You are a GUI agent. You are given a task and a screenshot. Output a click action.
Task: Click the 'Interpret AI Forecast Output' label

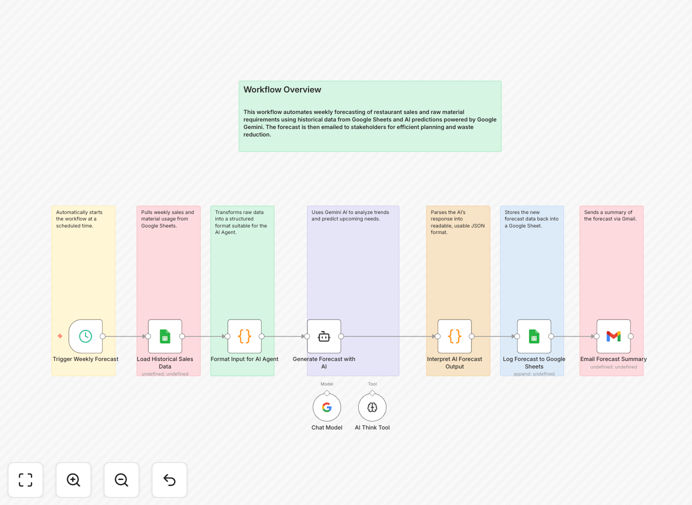coord(455,363)
